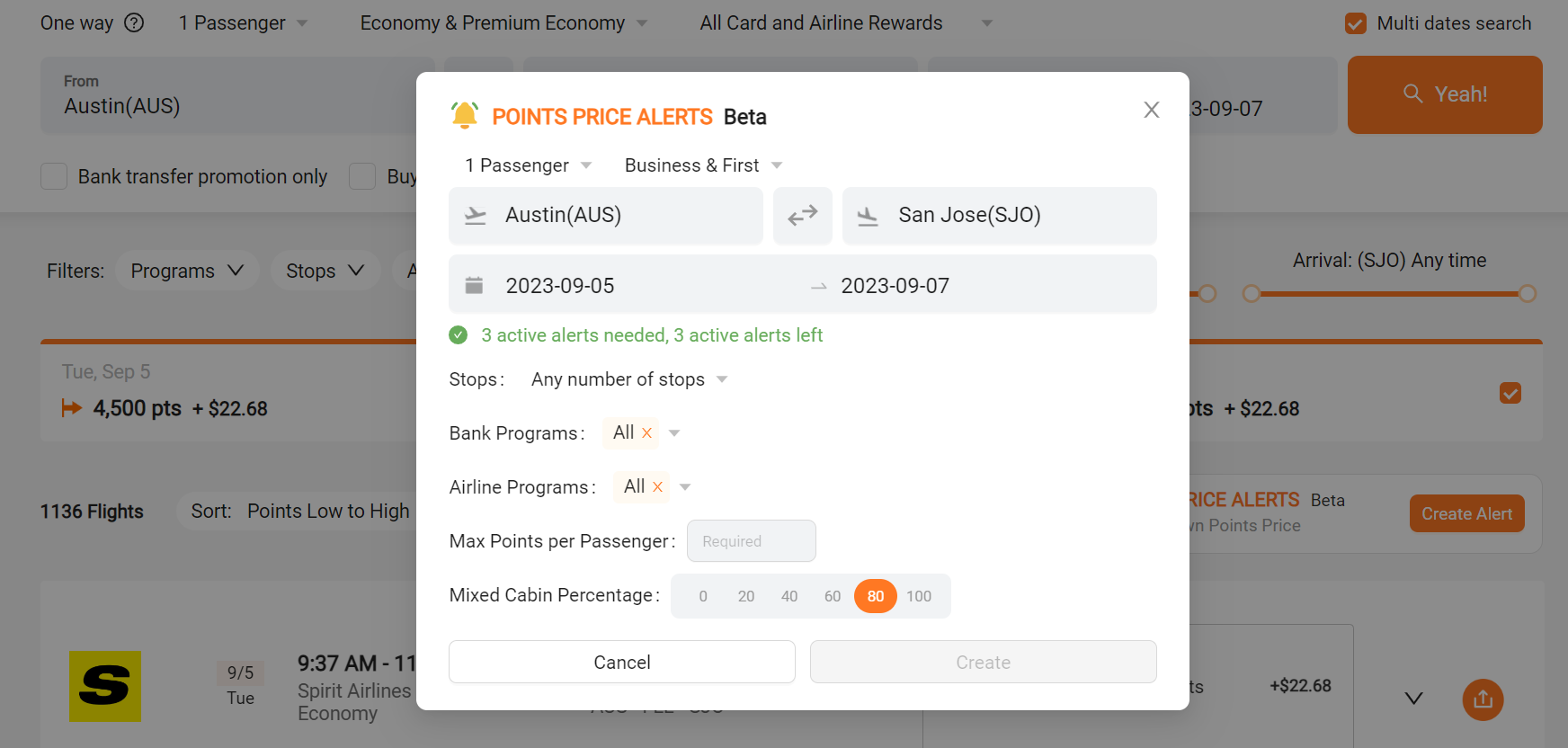Remove the All tag in Bank Programs
This screenshot has width=1568, height=748.
(x=646, y=433)
